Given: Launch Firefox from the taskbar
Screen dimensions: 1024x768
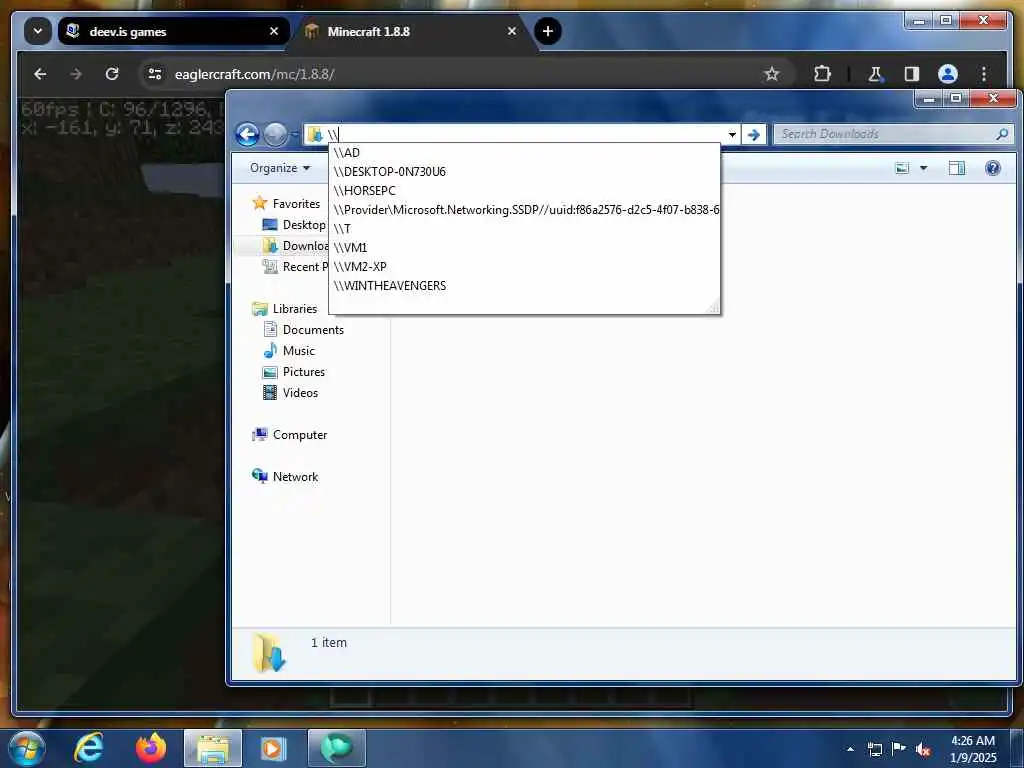Looking at the screenshot, I should (x=151, y=748).
